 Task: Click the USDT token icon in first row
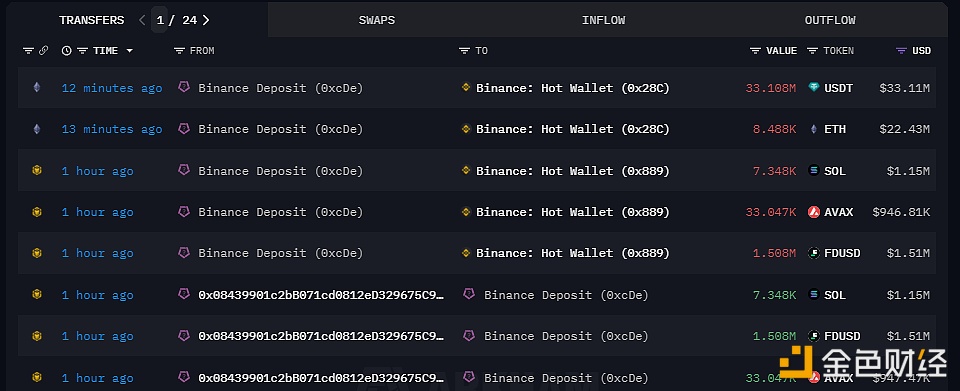(814, 88)
